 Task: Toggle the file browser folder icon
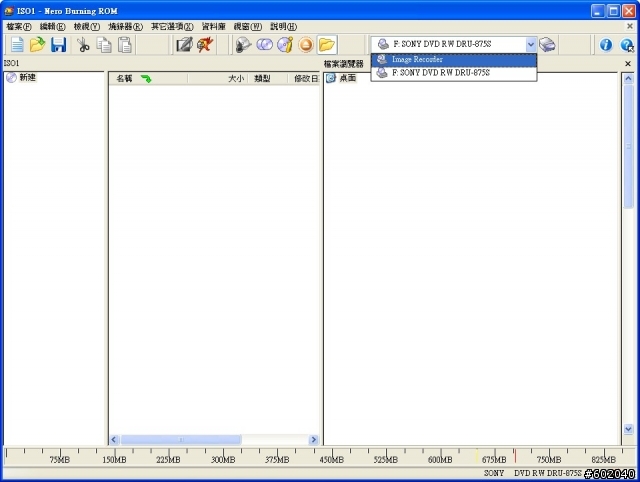327,44
